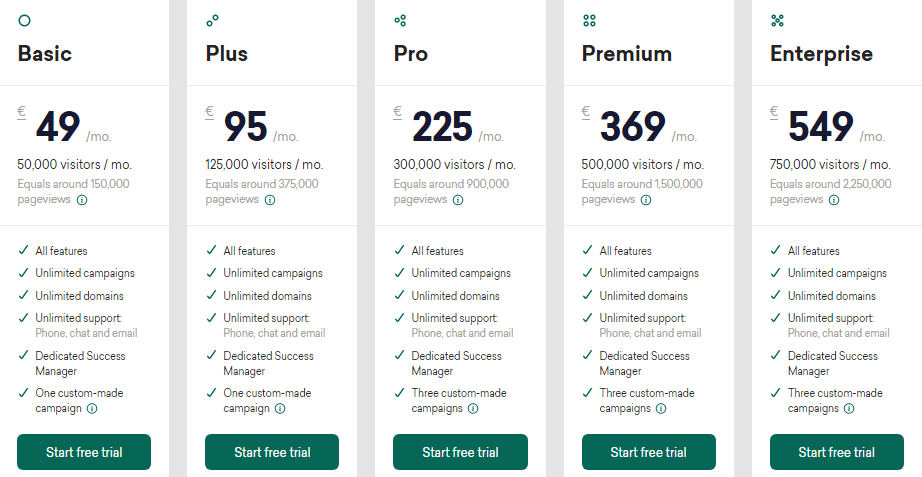Start free trial for Premium plan
922x477 pixels.
[649, 452]
